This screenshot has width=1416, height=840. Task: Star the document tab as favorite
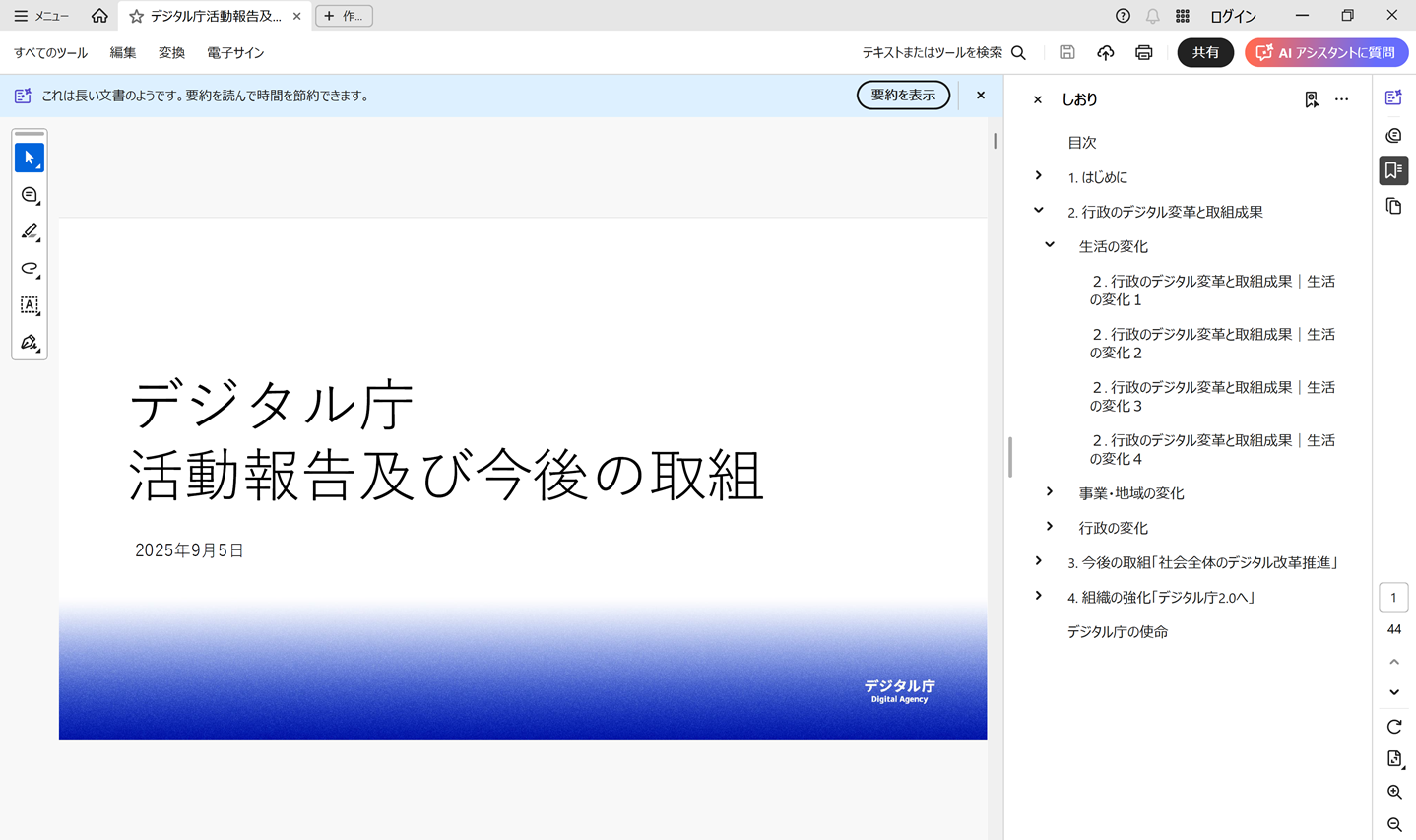136,16
